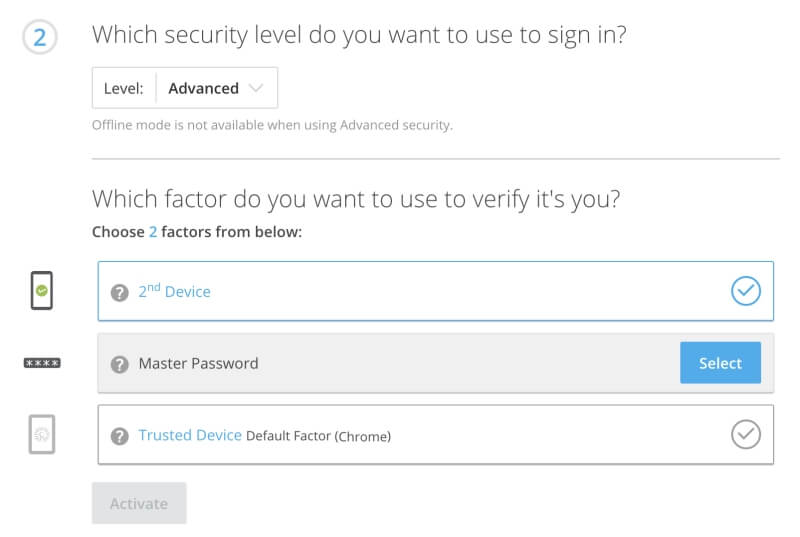Select the 2nd Device factor row
This screenshot has height=537, width=800.
click(436, 291)
